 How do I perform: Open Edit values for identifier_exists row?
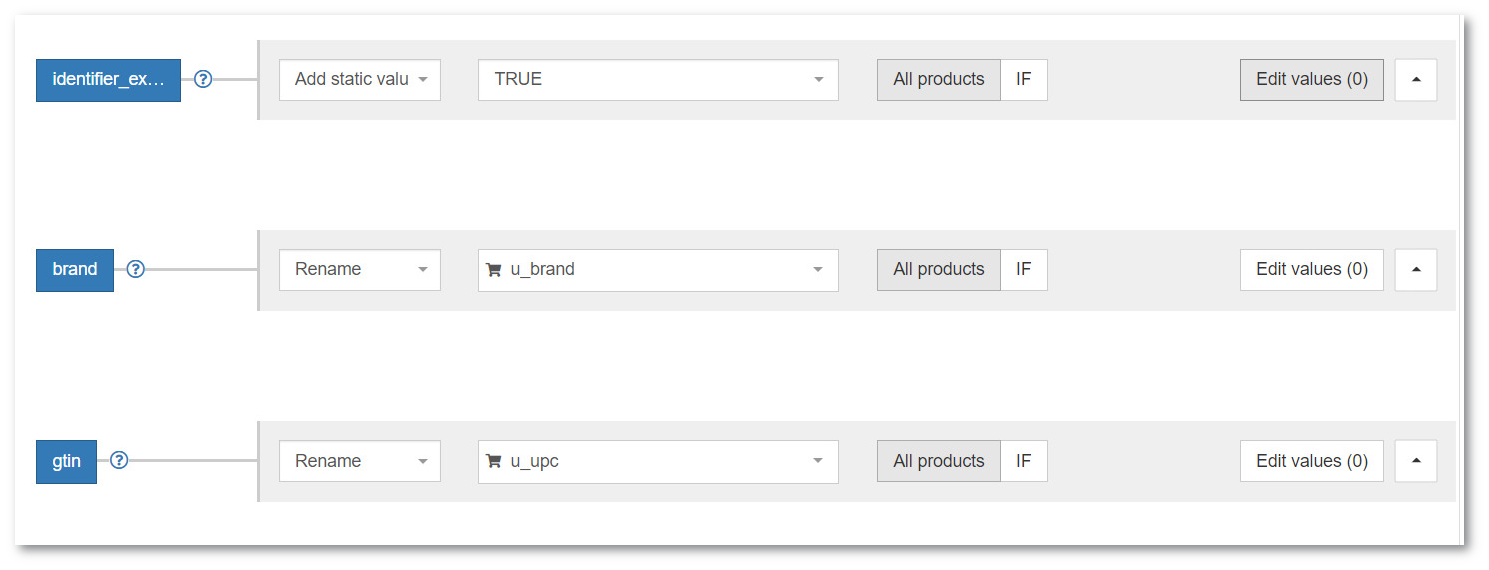tap(1312, 80)
